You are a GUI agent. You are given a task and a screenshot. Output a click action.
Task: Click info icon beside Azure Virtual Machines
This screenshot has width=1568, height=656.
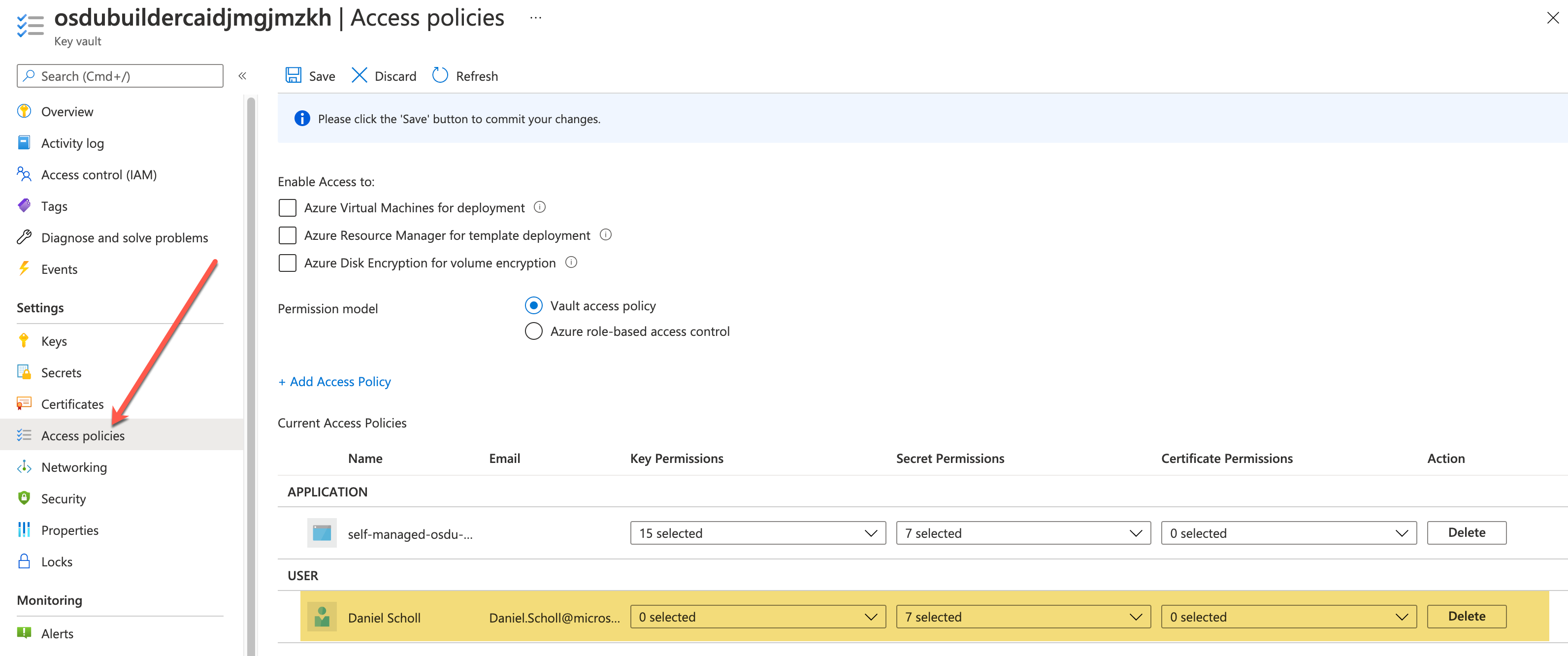(539, 207)
